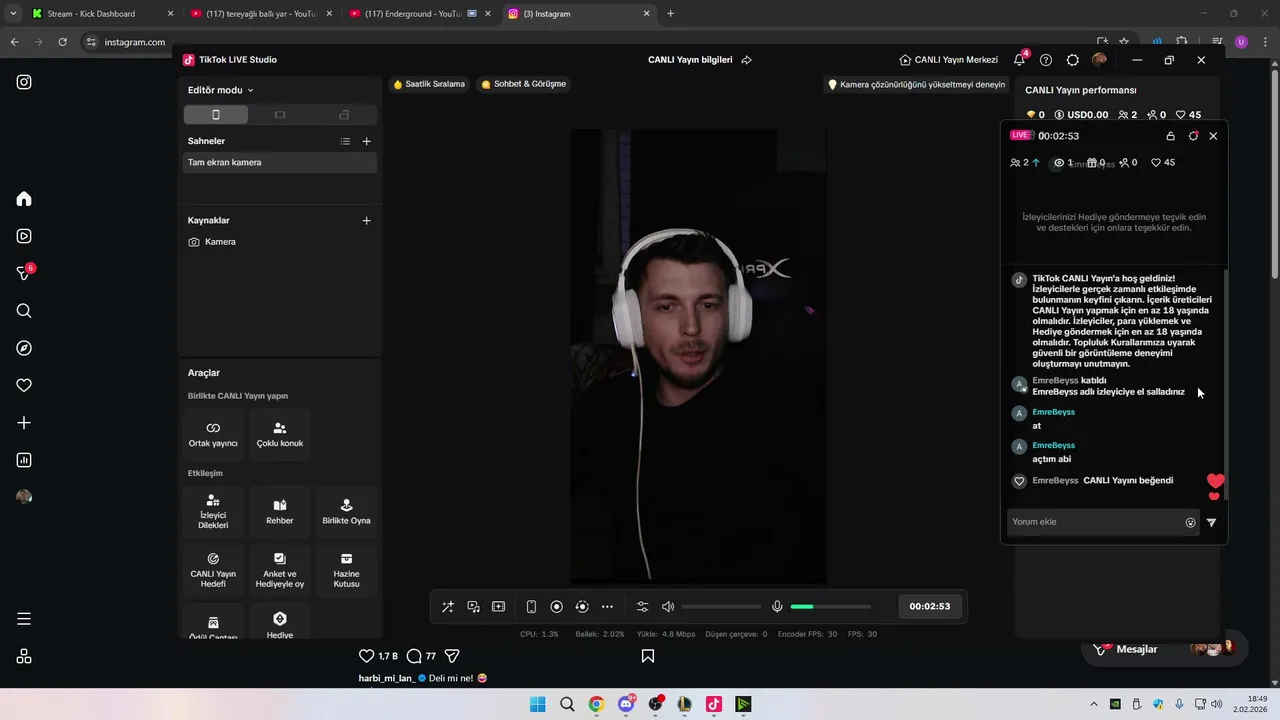Screen dimensions: 1280x720
Task: Open Instagram hamburger More menu
Action: [x=24, y=619]
